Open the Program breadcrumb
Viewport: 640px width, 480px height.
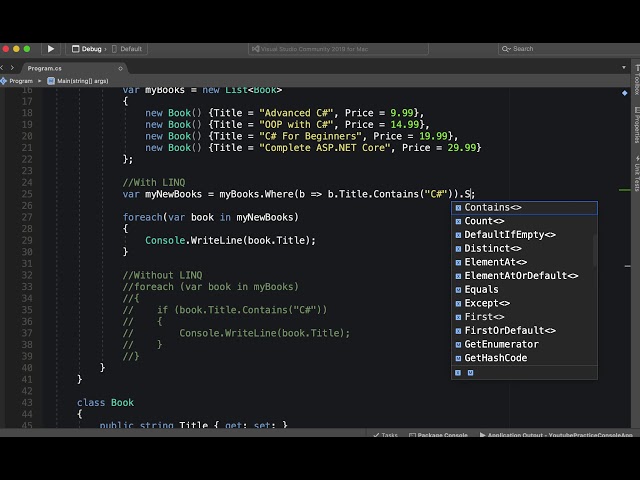(17, 81)
